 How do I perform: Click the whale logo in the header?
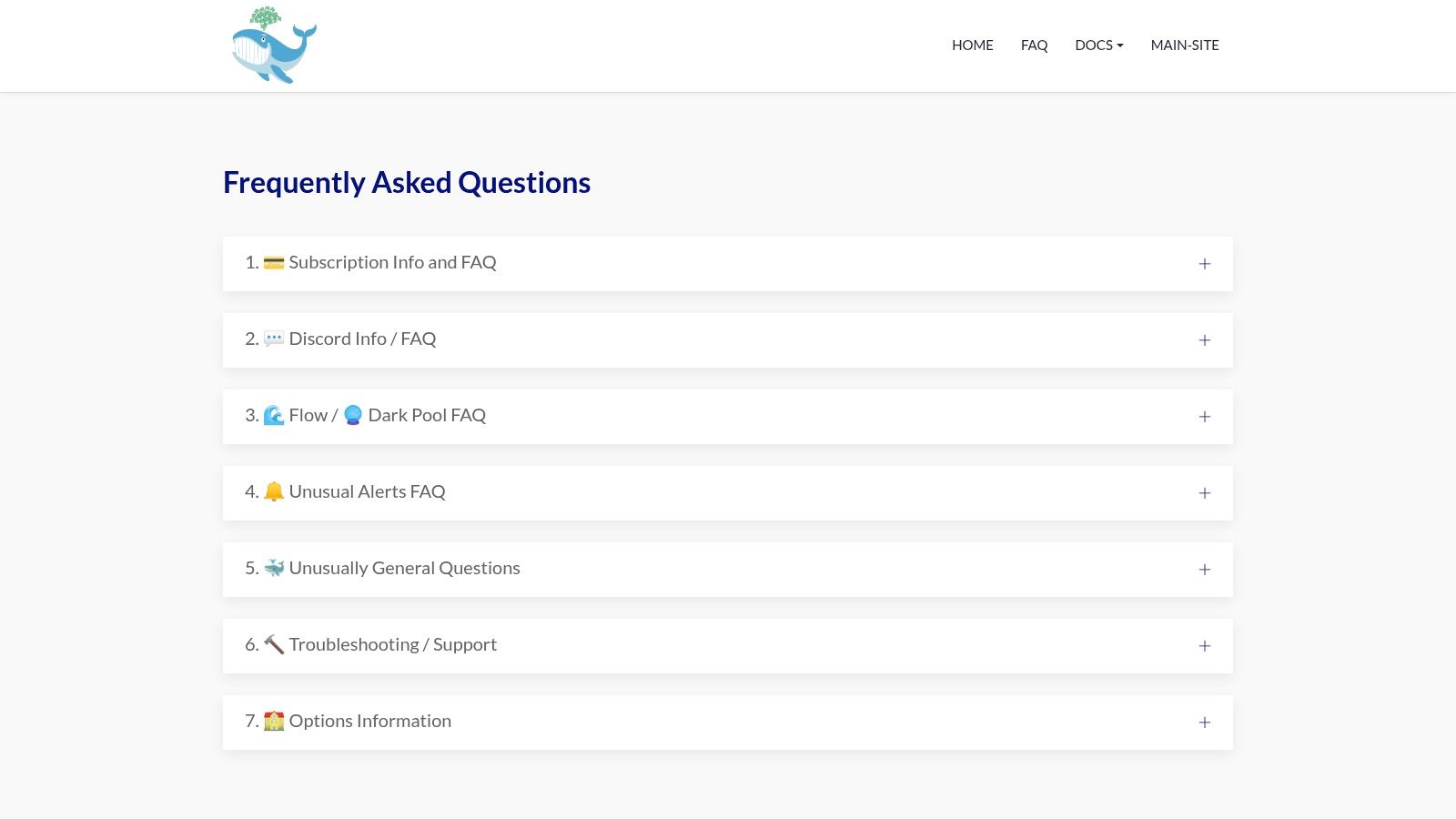(273, 45)
